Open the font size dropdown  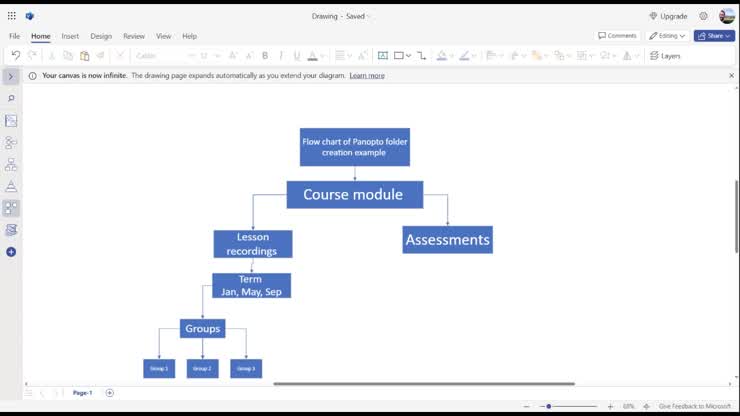218,56
